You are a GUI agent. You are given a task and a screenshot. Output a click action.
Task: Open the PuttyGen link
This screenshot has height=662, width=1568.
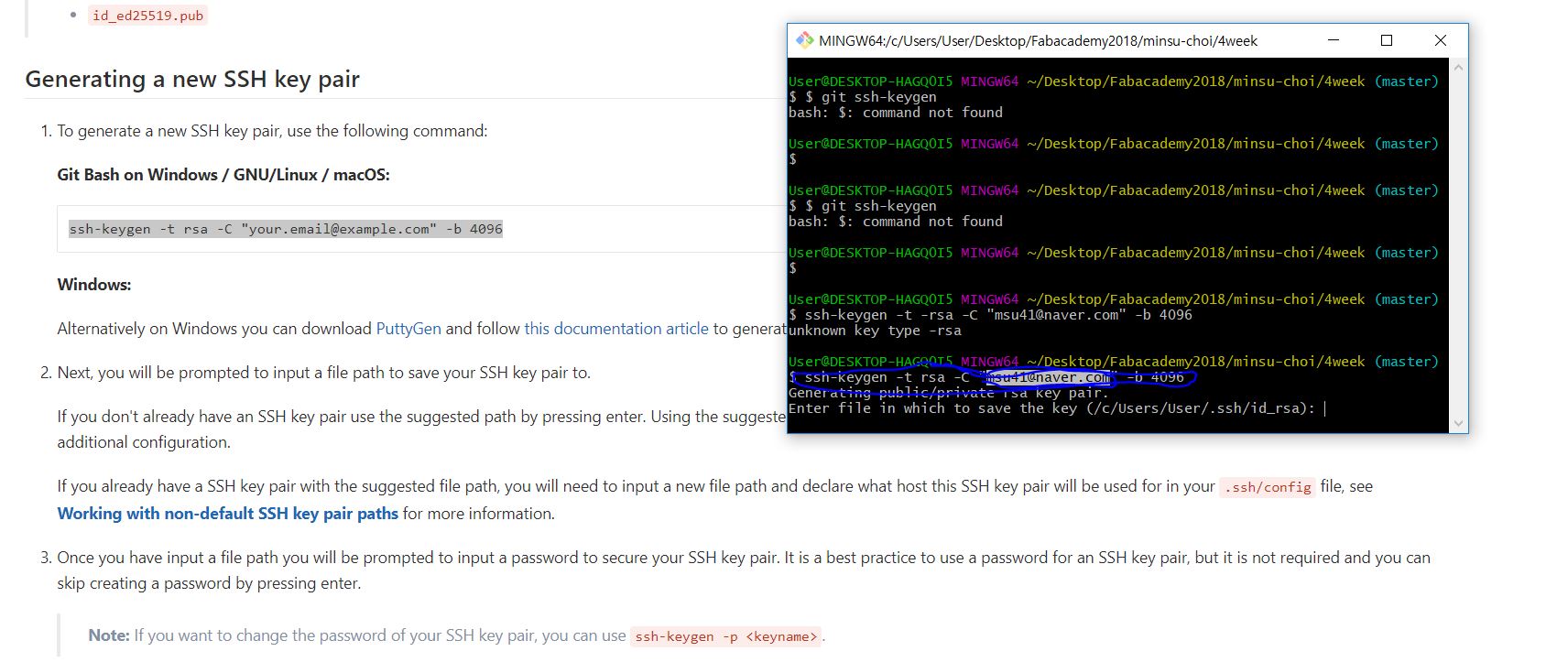pyautogui.click(x=408, y=329)
